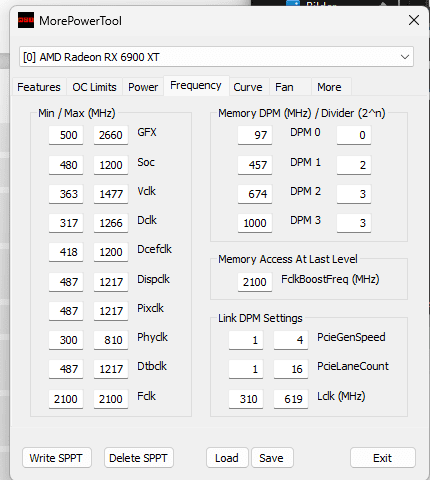Screen dimensions: 430x480
Task: Click the Fclk maximum frequency field
Action: pyautogui.click(x=111, y=399)
